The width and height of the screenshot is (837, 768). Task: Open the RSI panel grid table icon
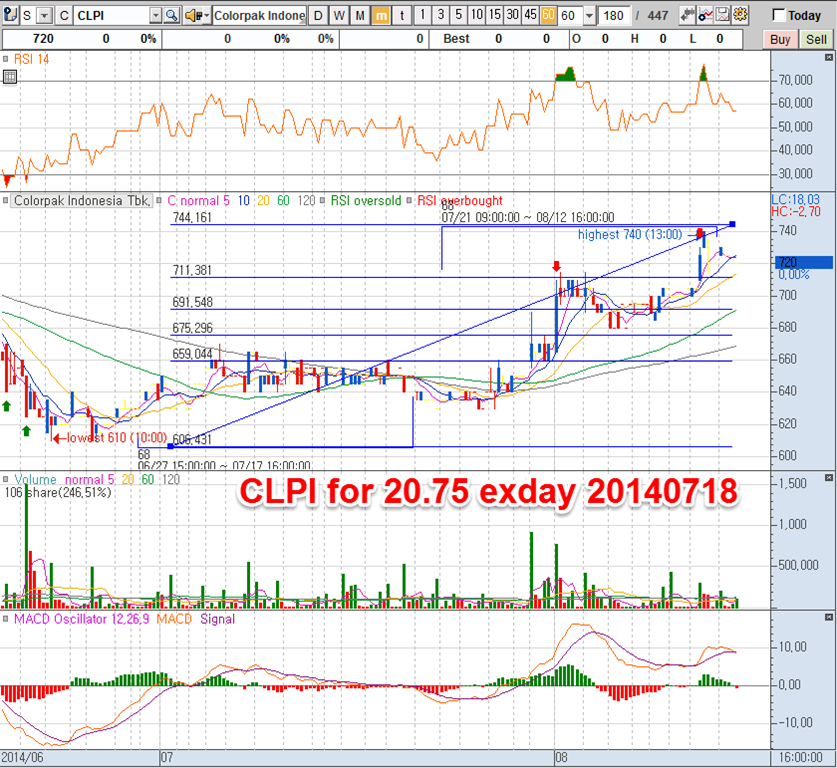click(x=10, y=77)
